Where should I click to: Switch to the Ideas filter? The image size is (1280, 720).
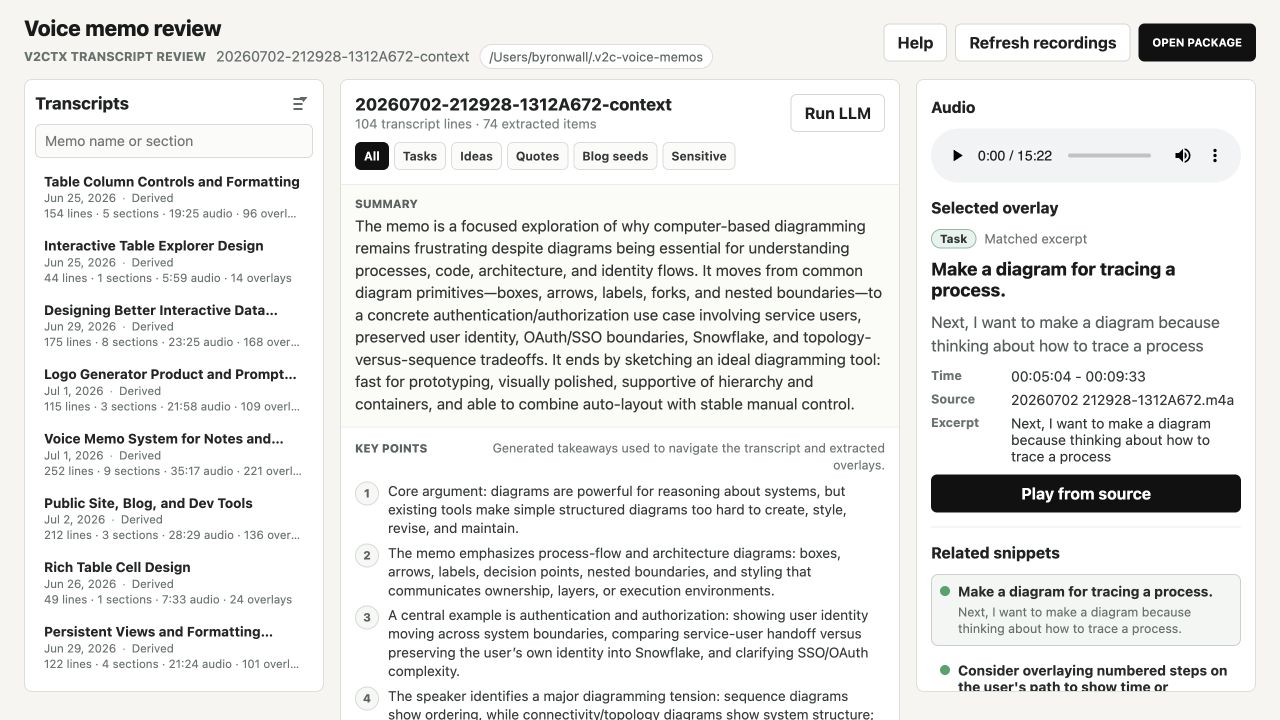tap(476, 156)
